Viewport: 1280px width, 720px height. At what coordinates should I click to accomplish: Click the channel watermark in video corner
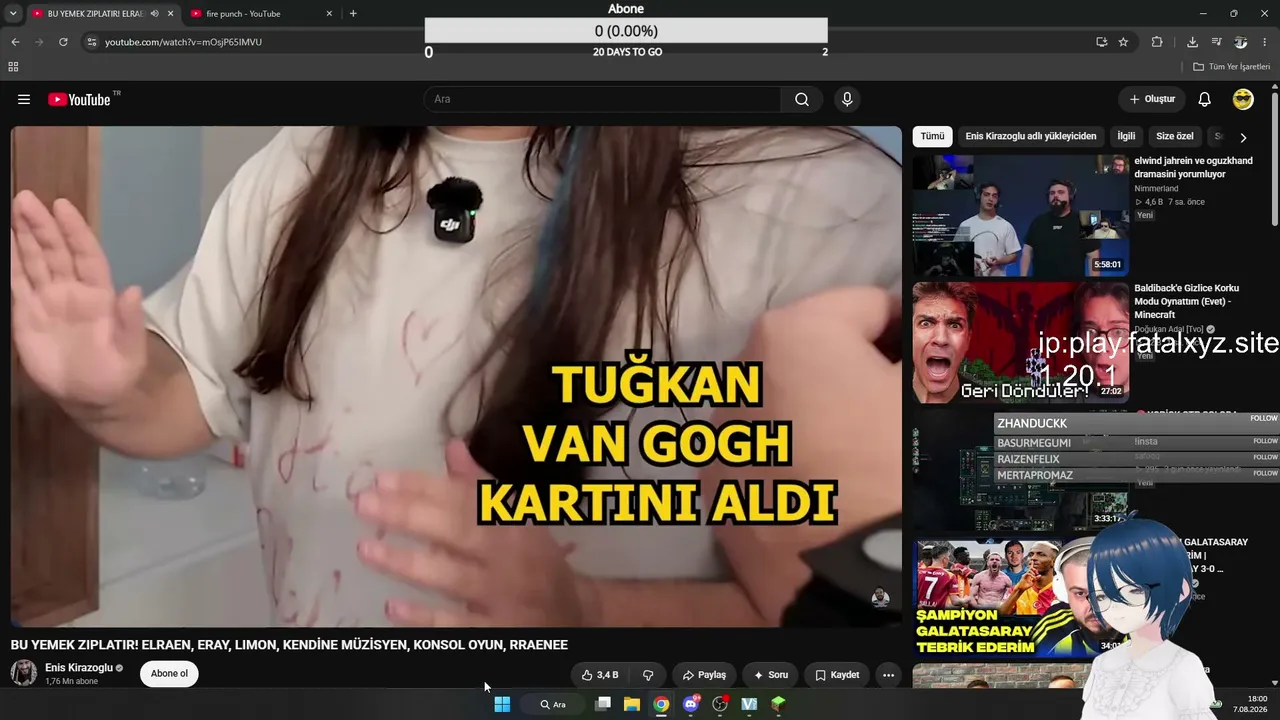(880, 597)
